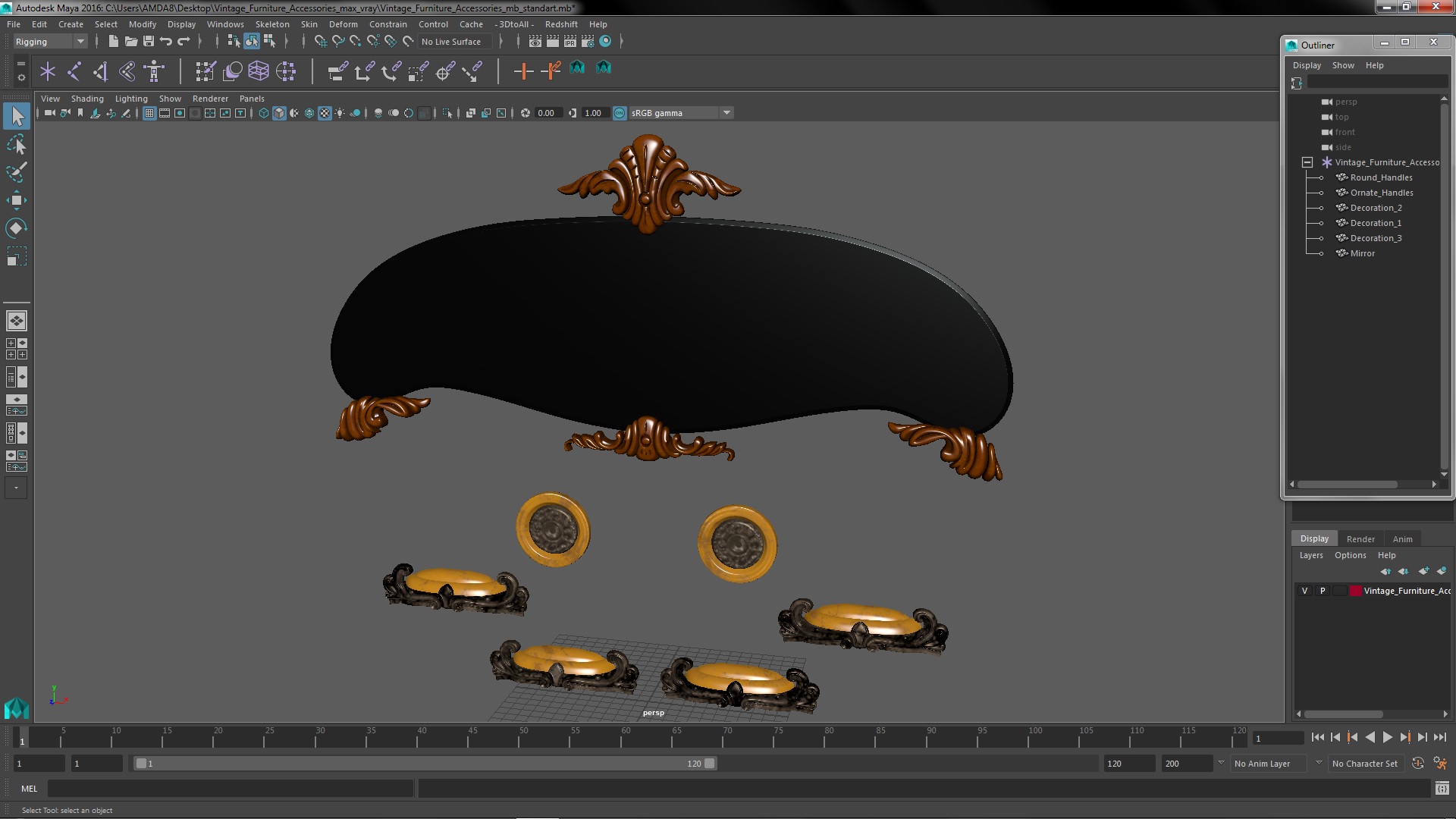Click the Layers menu in layer editor
This screenshot has width=1456, height=819.
(1311, 555)
